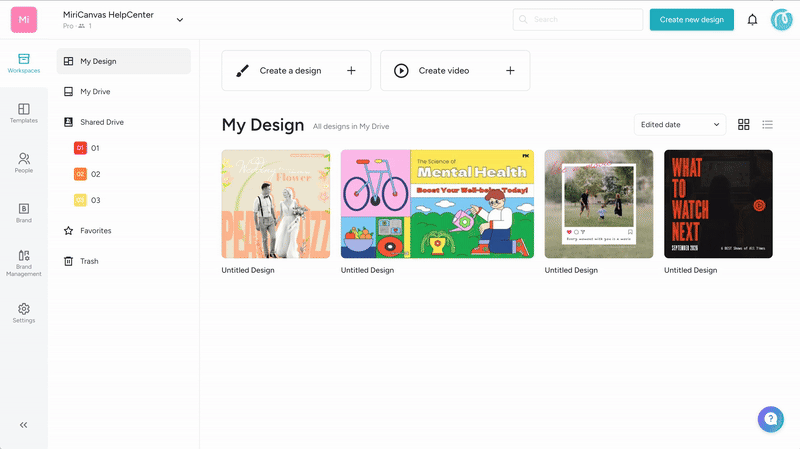Click the My Drive icon
This screenshot has height=449, width=800.
pos(68,91)
